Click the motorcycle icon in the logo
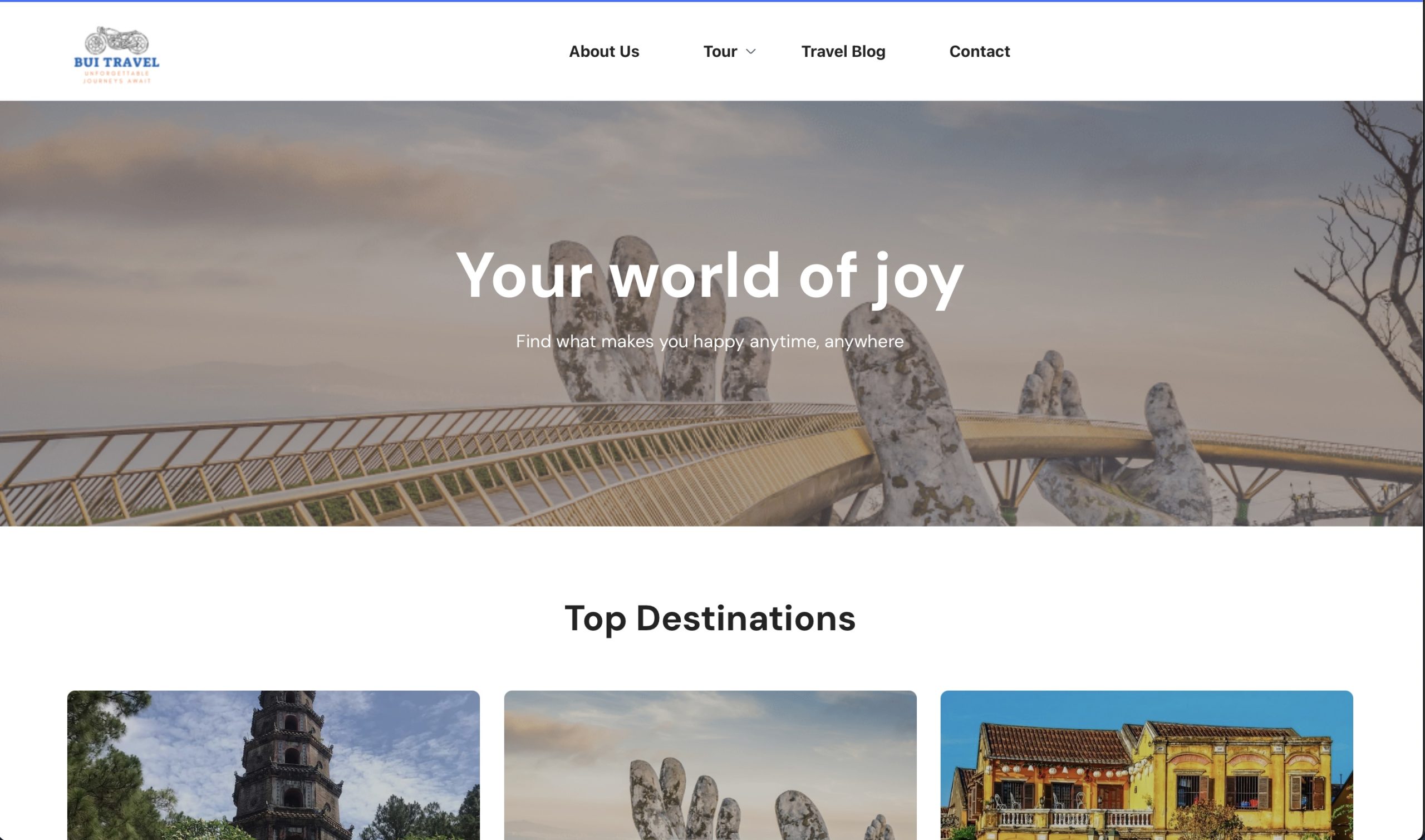The image size is (1425, 840). [116, 41]
